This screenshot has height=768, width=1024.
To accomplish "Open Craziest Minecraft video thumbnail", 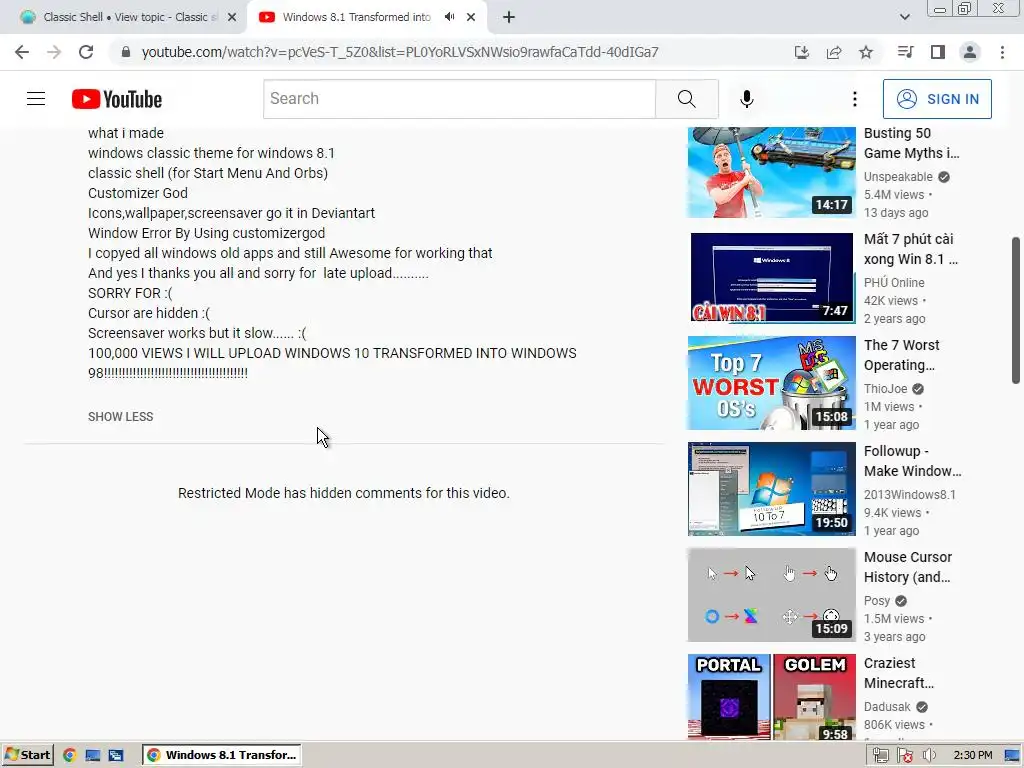I will pyautogui.click(x=771, y=697).
